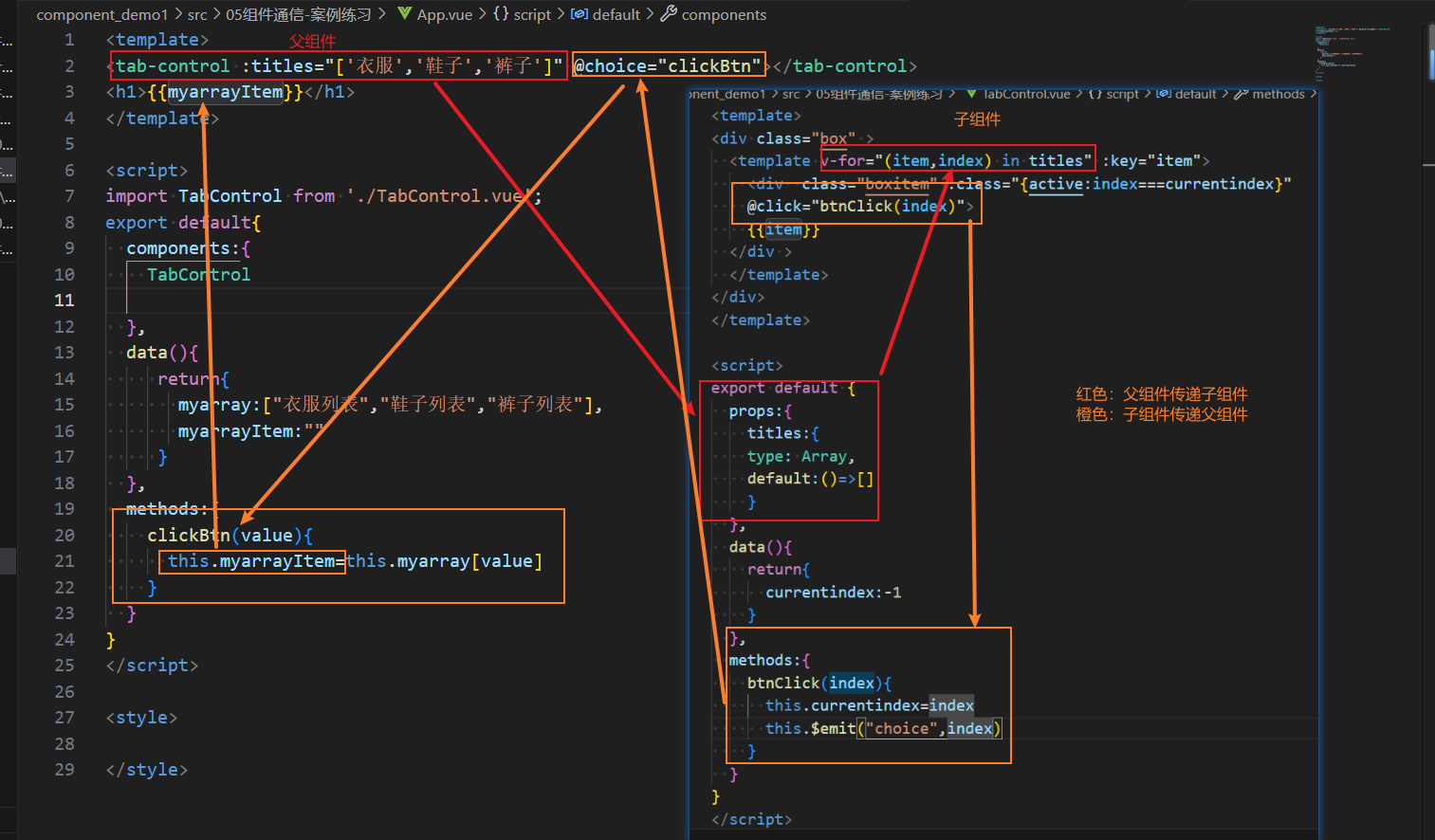Click the green Vue icon beside App.vue
This screenshot has width=1435, height=840.
405,13
